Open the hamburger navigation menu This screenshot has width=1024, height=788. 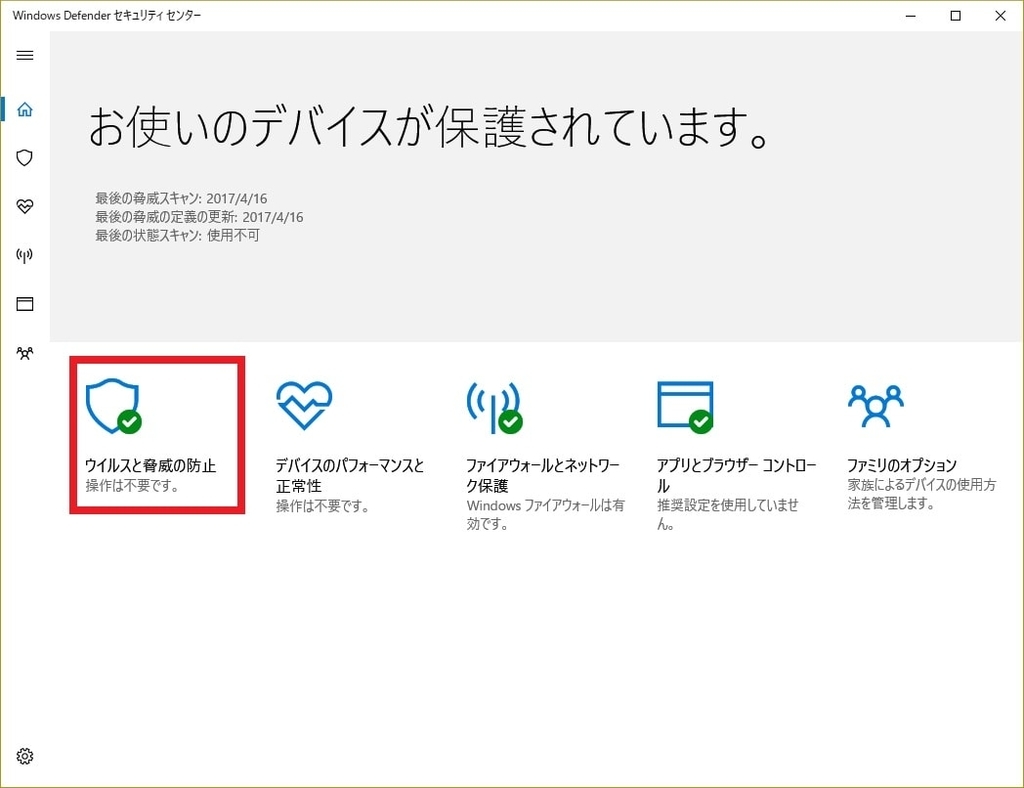click(25, 55)
